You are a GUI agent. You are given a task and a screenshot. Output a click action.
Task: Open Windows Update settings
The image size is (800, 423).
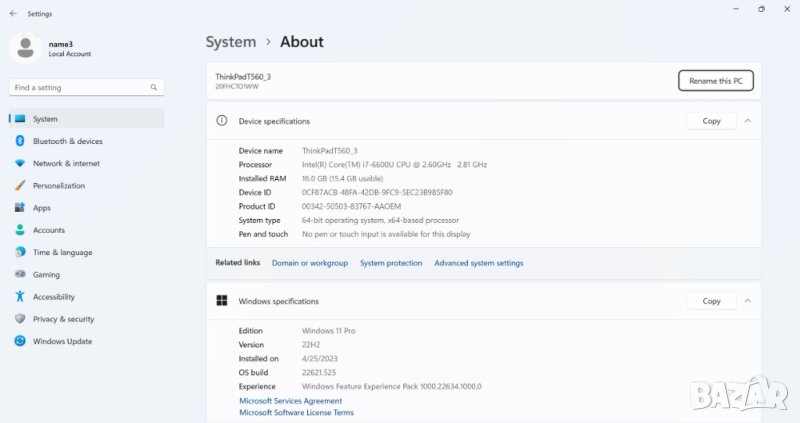[63, 341]
